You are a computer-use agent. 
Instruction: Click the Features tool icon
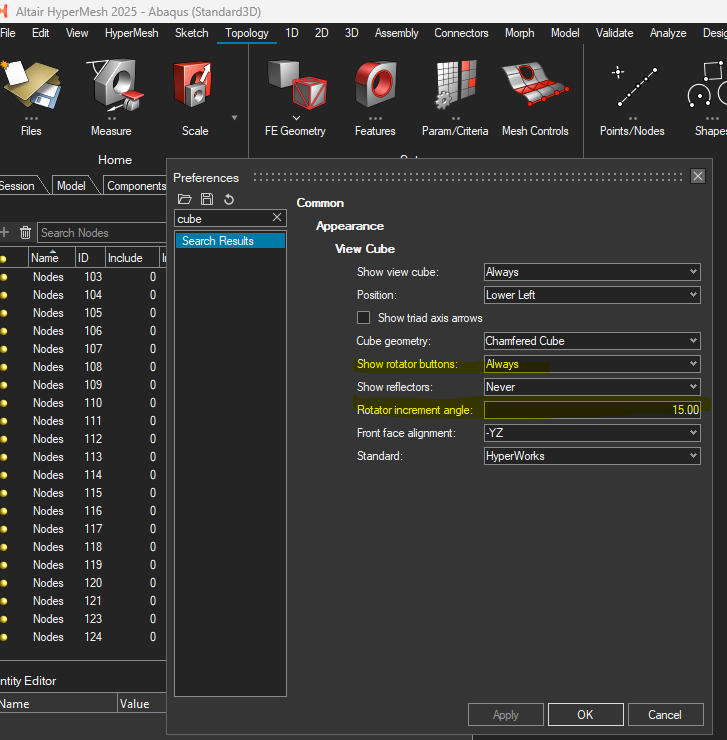(375, 87)
